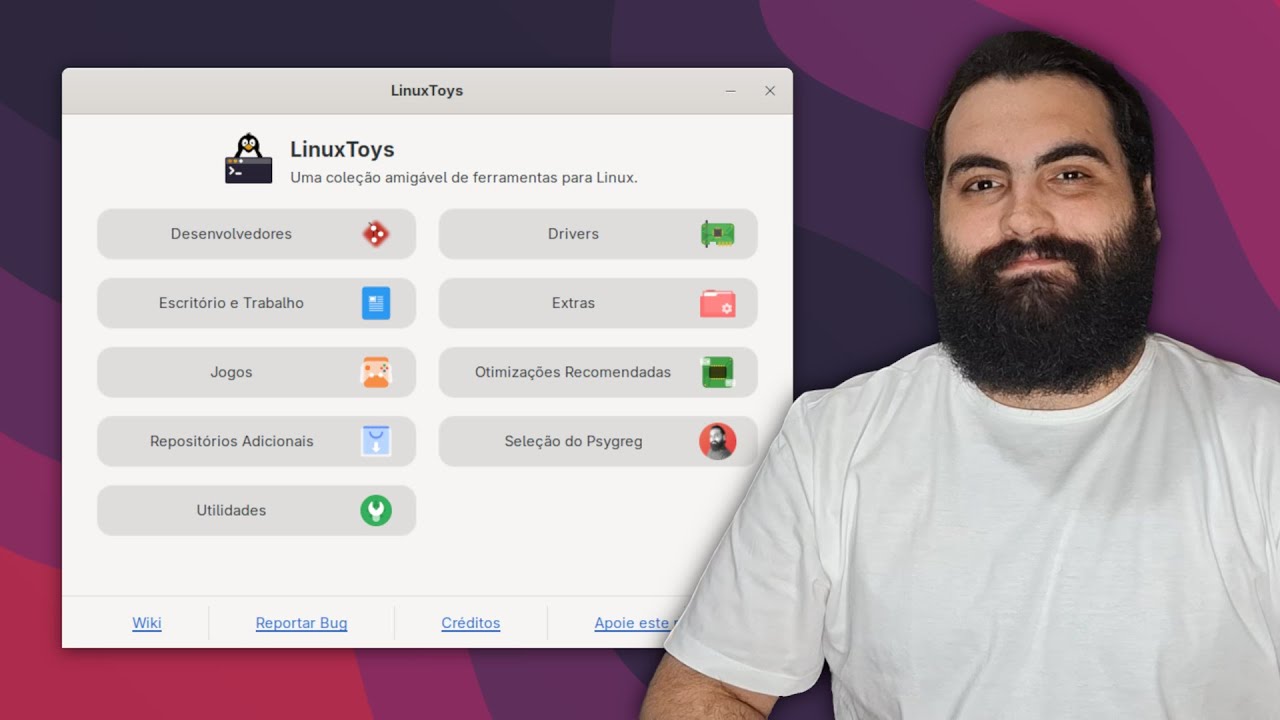Click the green chip Otimizações Recomendadas icon

click(x=717, y=372)
